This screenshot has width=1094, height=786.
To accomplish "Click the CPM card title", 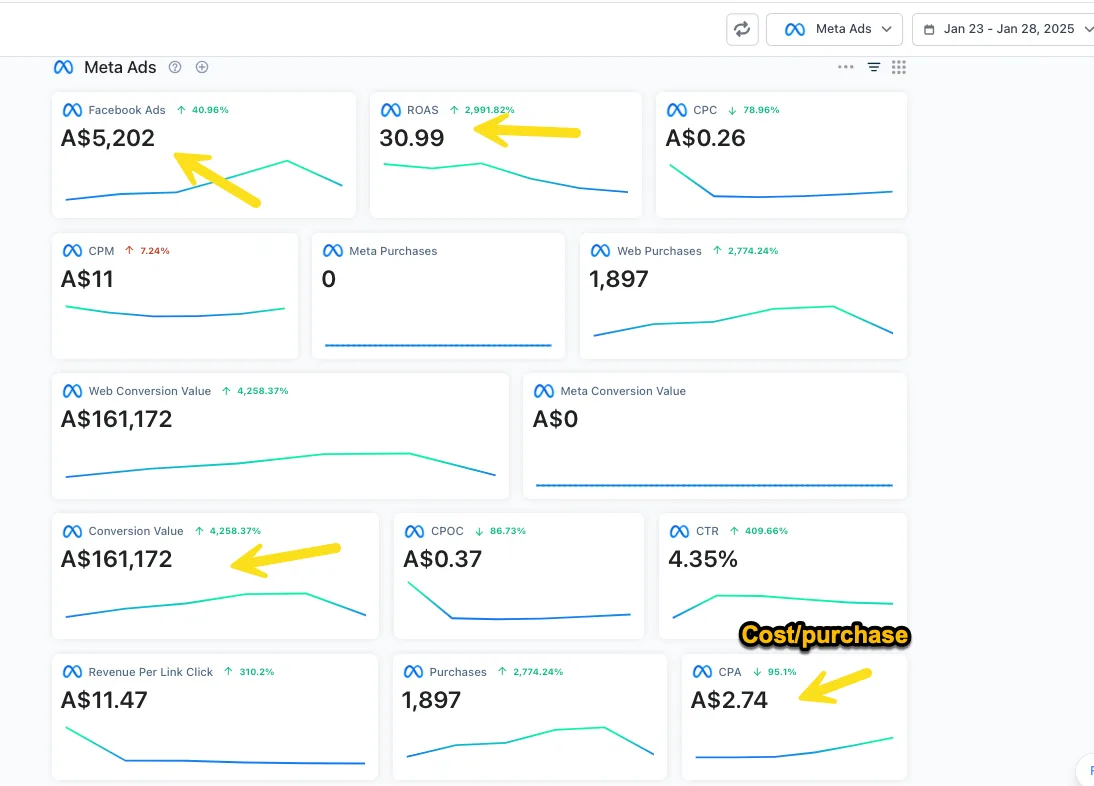I will coord(101,251).
